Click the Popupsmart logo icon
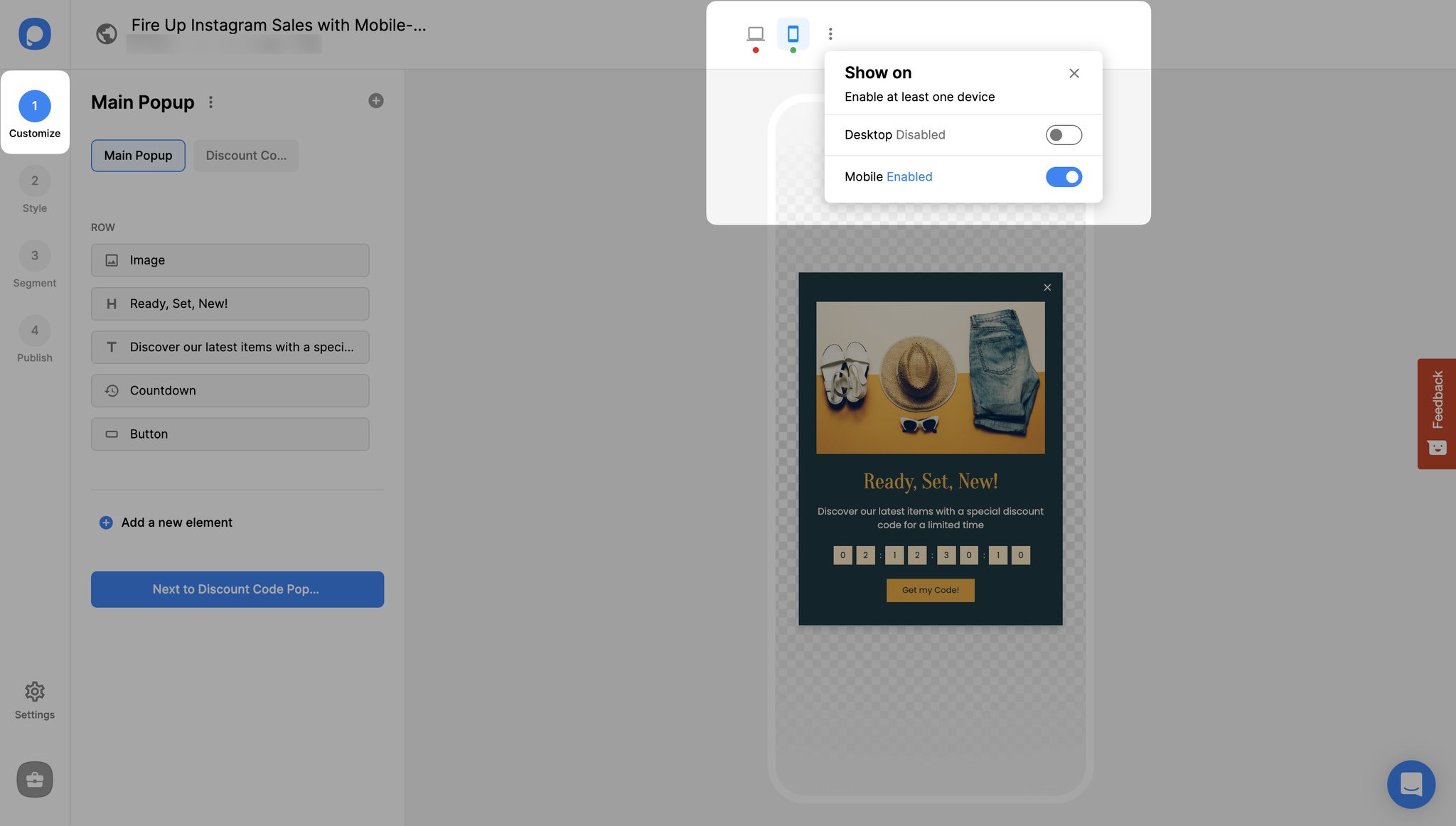Viewport: 1456px width, 826px height. 35,33
